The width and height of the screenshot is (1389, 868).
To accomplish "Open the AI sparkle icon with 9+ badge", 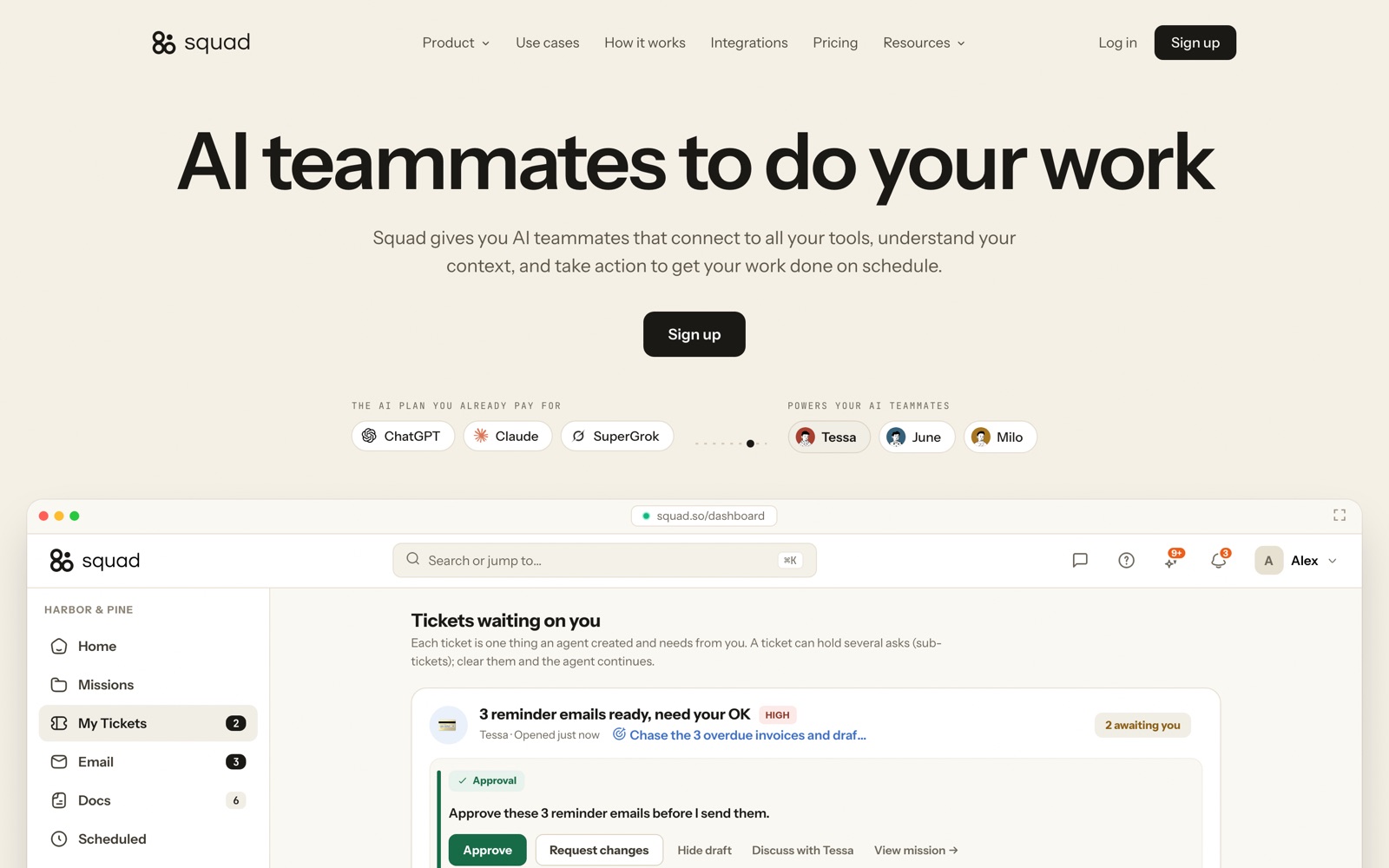I will (x=1172, y=561).
